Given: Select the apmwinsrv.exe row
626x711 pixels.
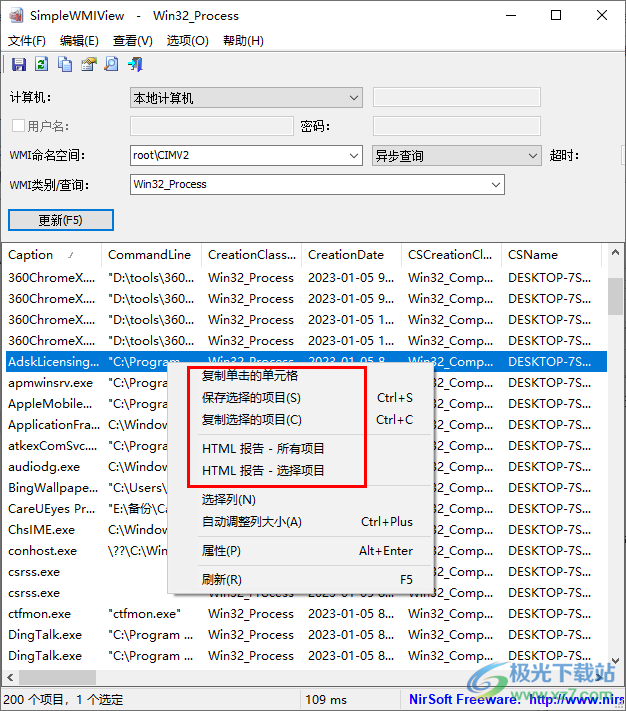Looking at the screenshot, I should click(50, 383).
